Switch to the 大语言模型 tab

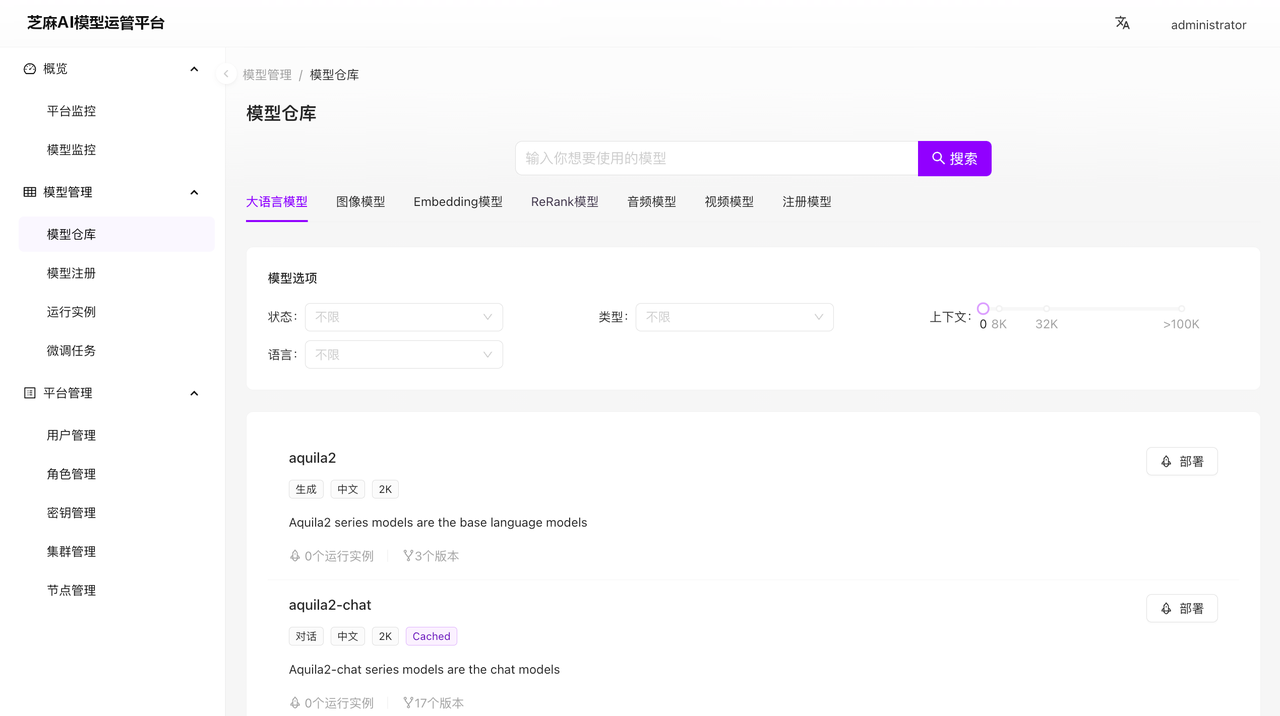click(x=277, y=201)
